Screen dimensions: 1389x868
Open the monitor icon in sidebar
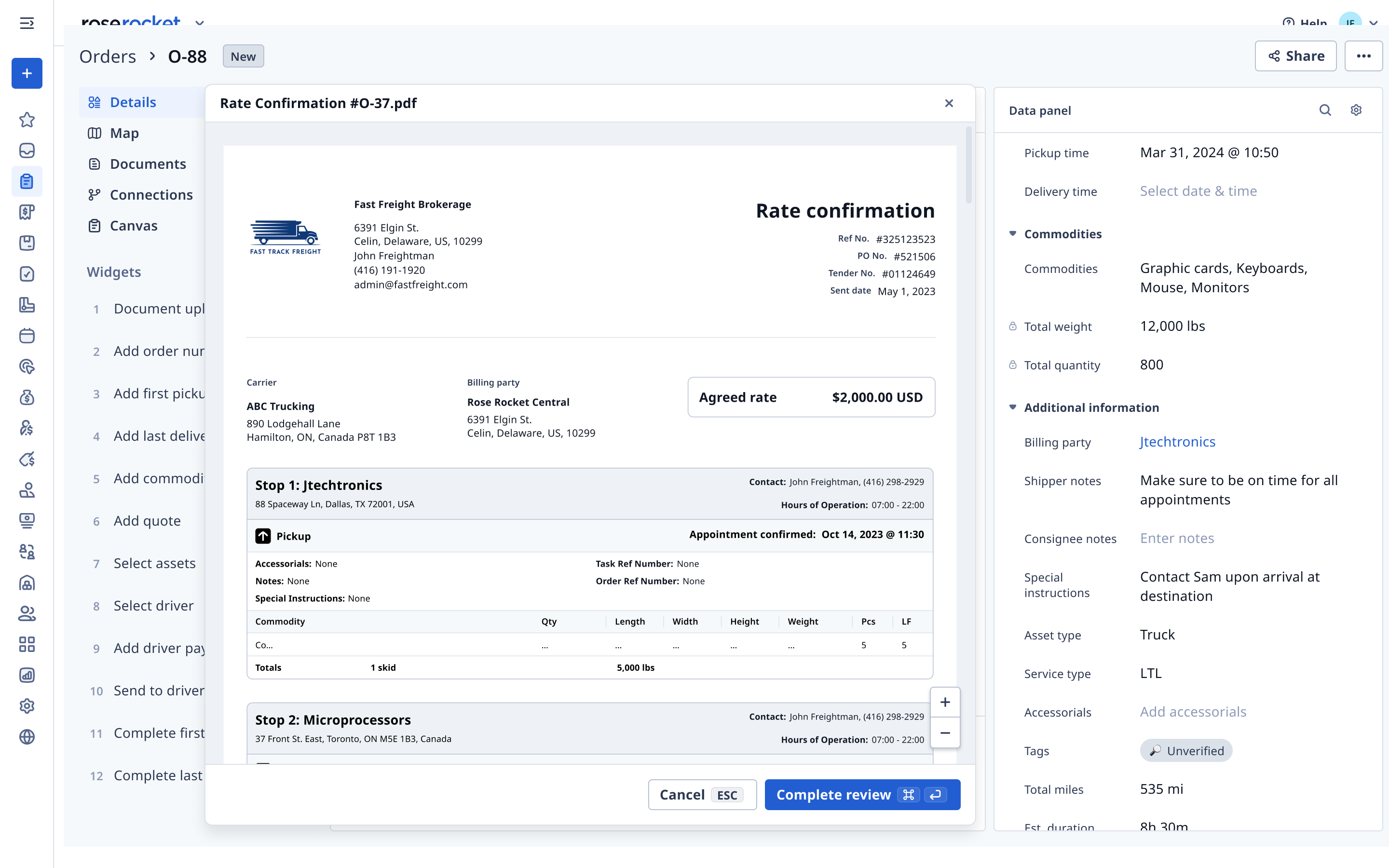[x=27, y=521]
